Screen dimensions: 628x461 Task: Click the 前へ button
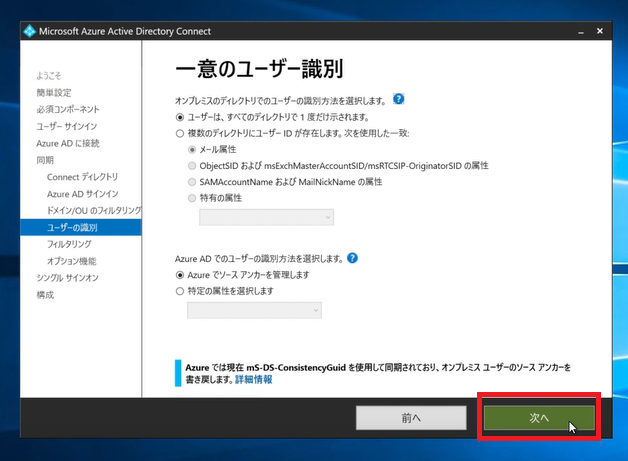tap(411, 418)
